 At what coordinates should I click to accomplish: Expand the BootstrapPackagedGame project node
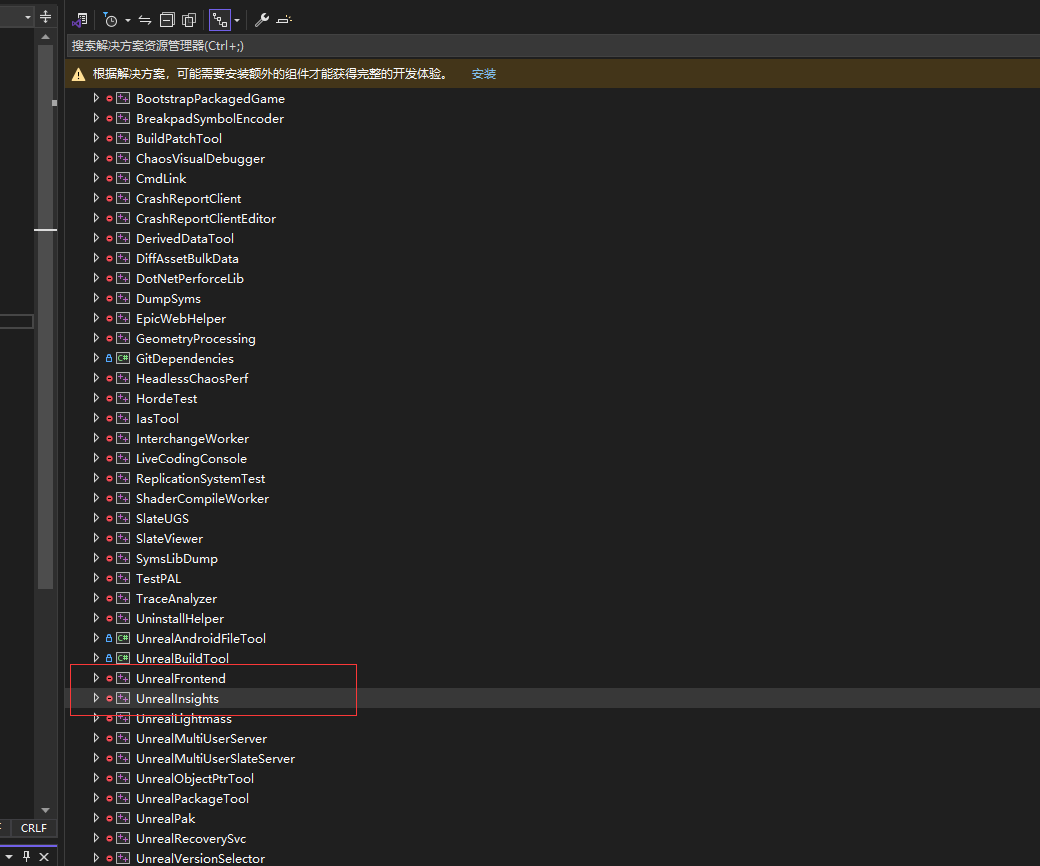click(96, 98)
